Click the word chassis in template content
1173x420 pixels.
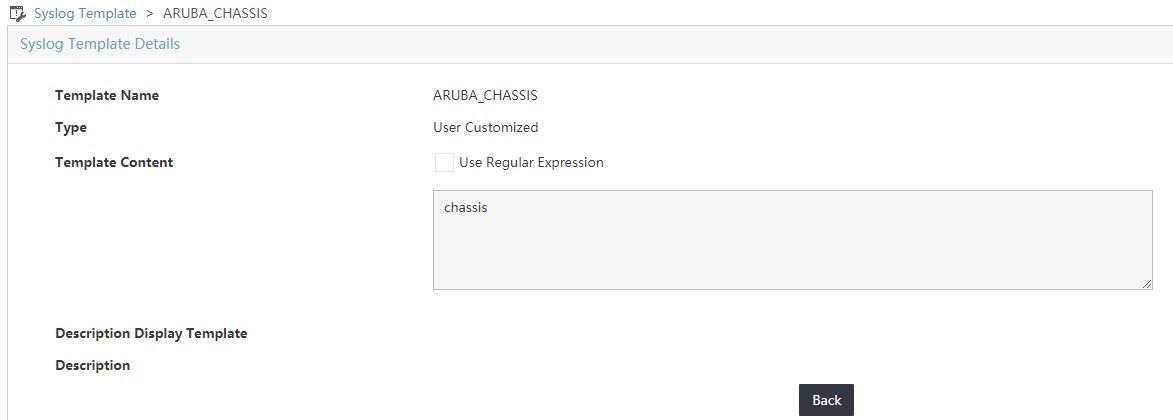click(x=465, y=209)
